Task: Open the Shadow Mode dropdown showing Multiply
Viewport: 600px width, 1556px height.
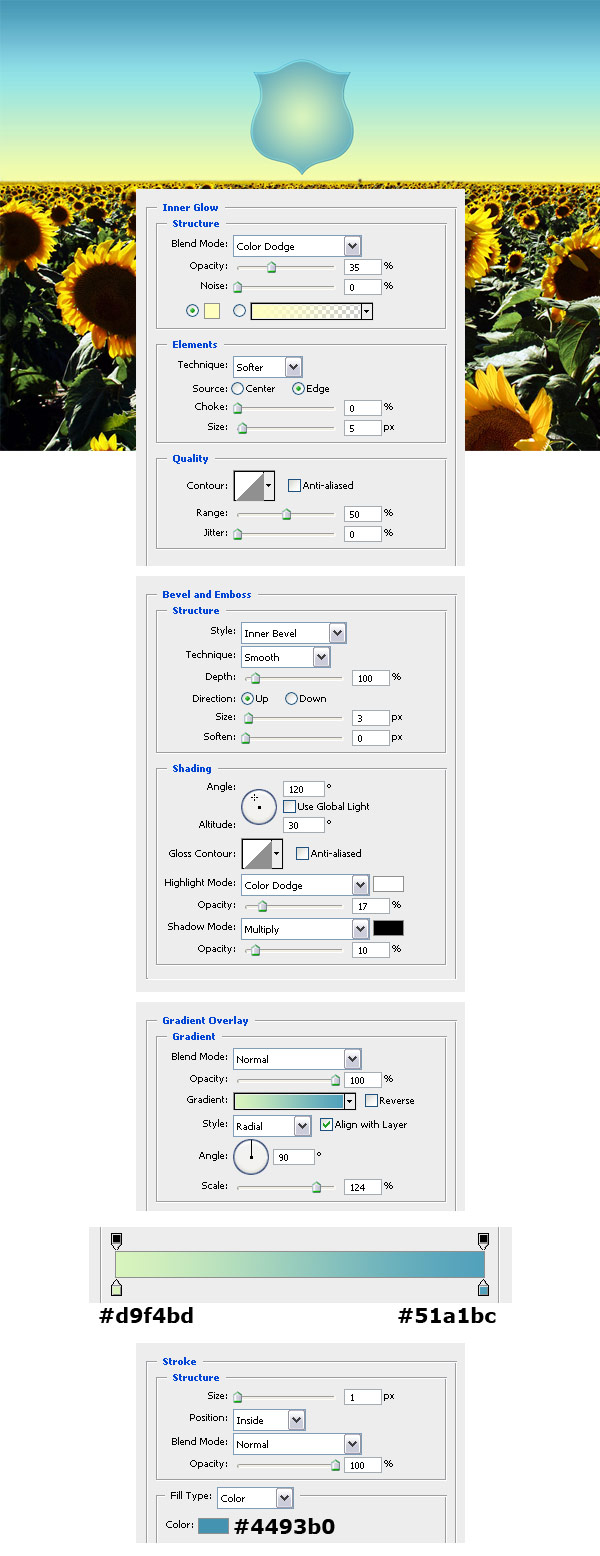Action: (x=305, y=929)
